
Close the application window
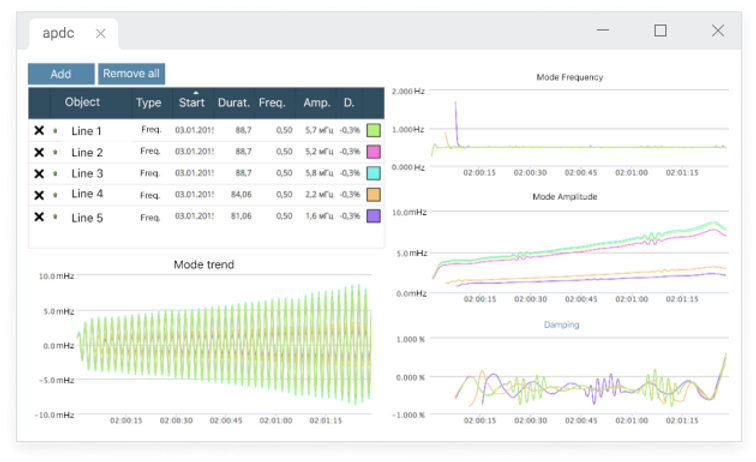(718, 30)
